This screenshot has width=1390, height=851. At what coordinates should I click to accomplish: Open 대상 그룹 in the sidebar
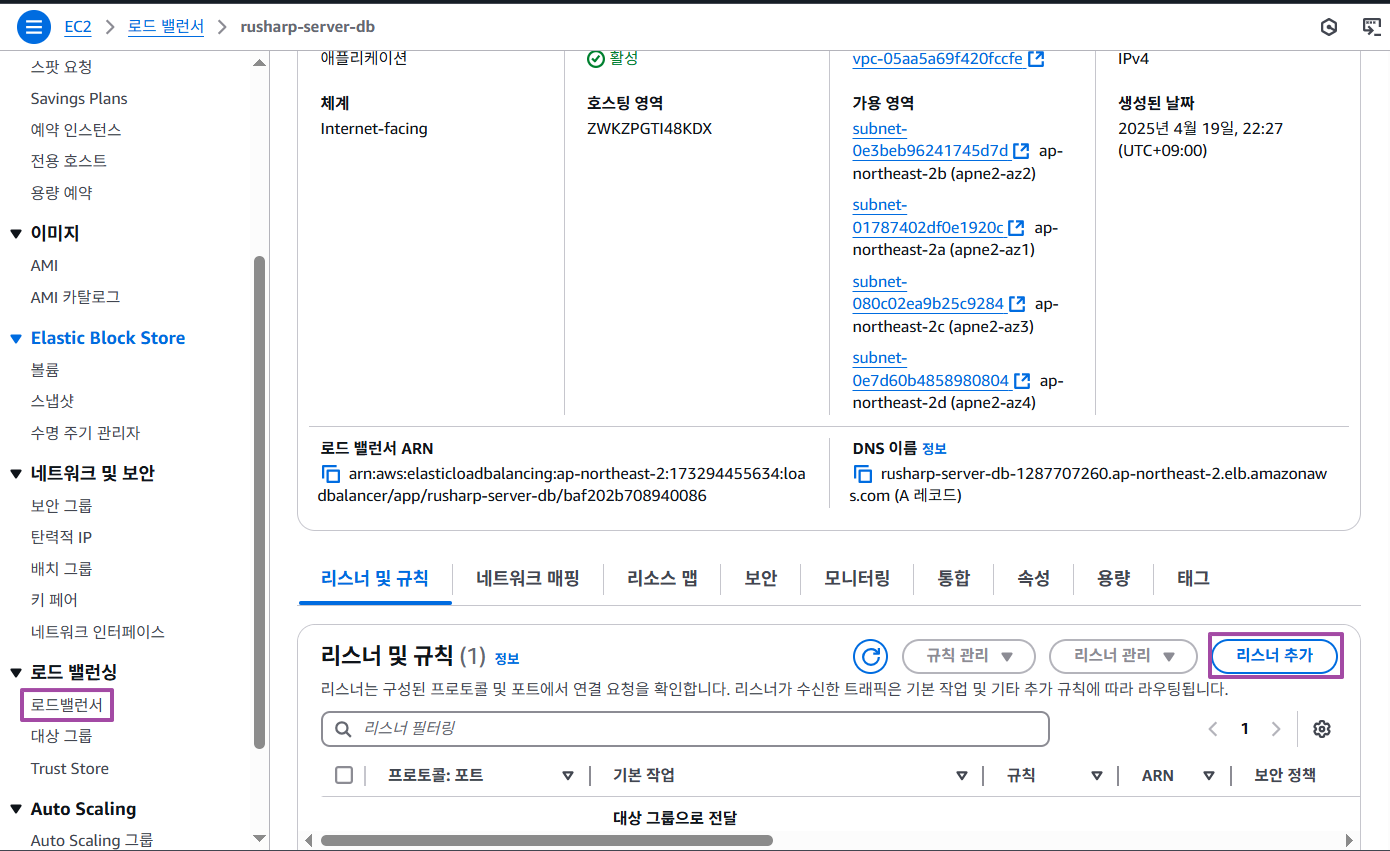pyautogui.click(x=62, y=737)
